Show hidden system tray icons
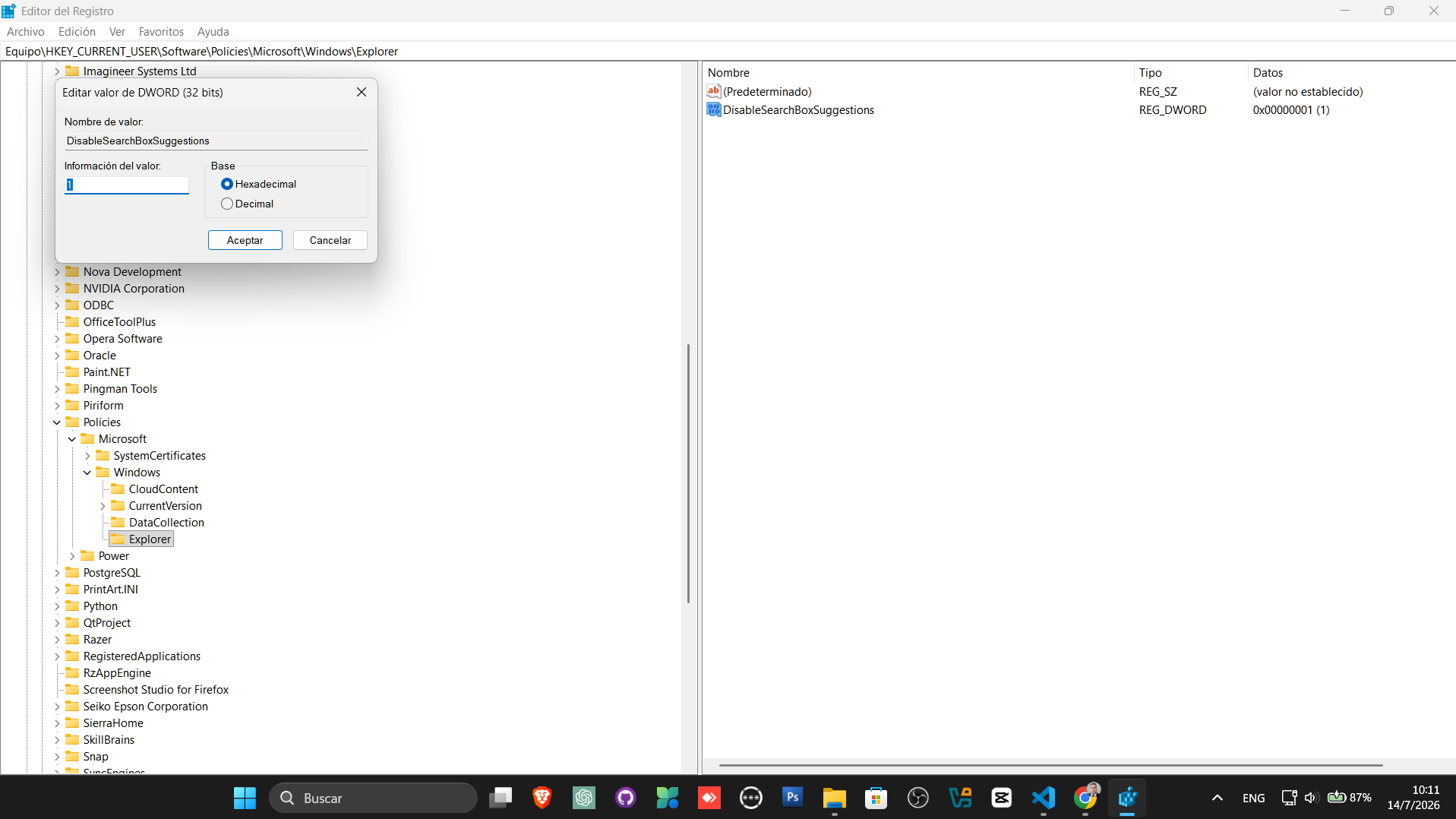1456x819 pixels. click(1218, 798)
